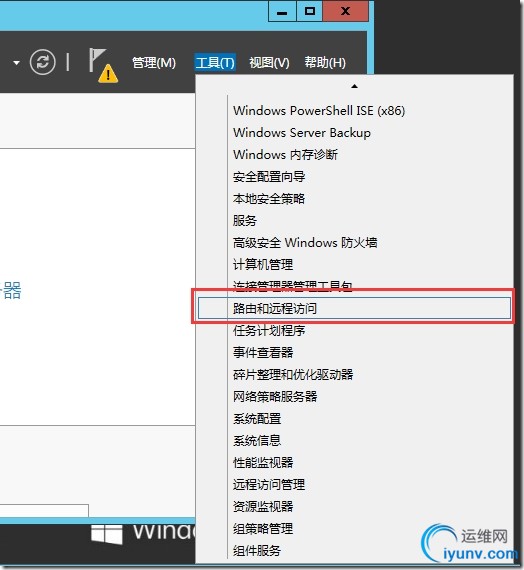Open 计算机管理

[263, 264]
